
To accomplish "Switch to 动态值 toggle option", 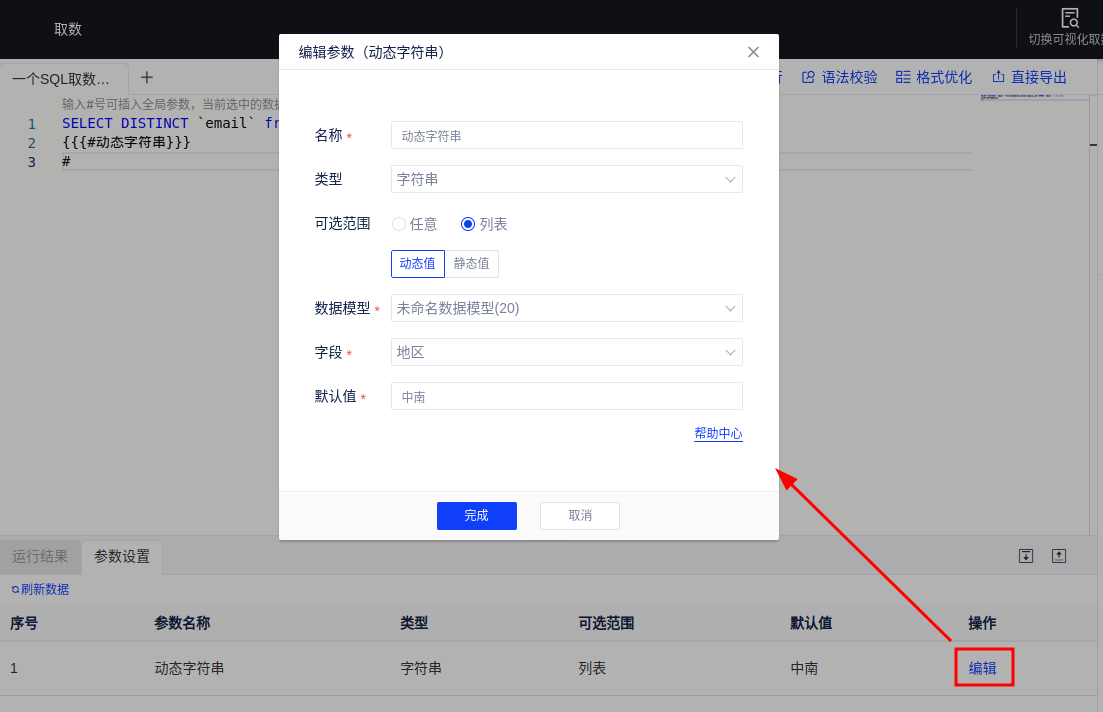I will coord(417,264).
